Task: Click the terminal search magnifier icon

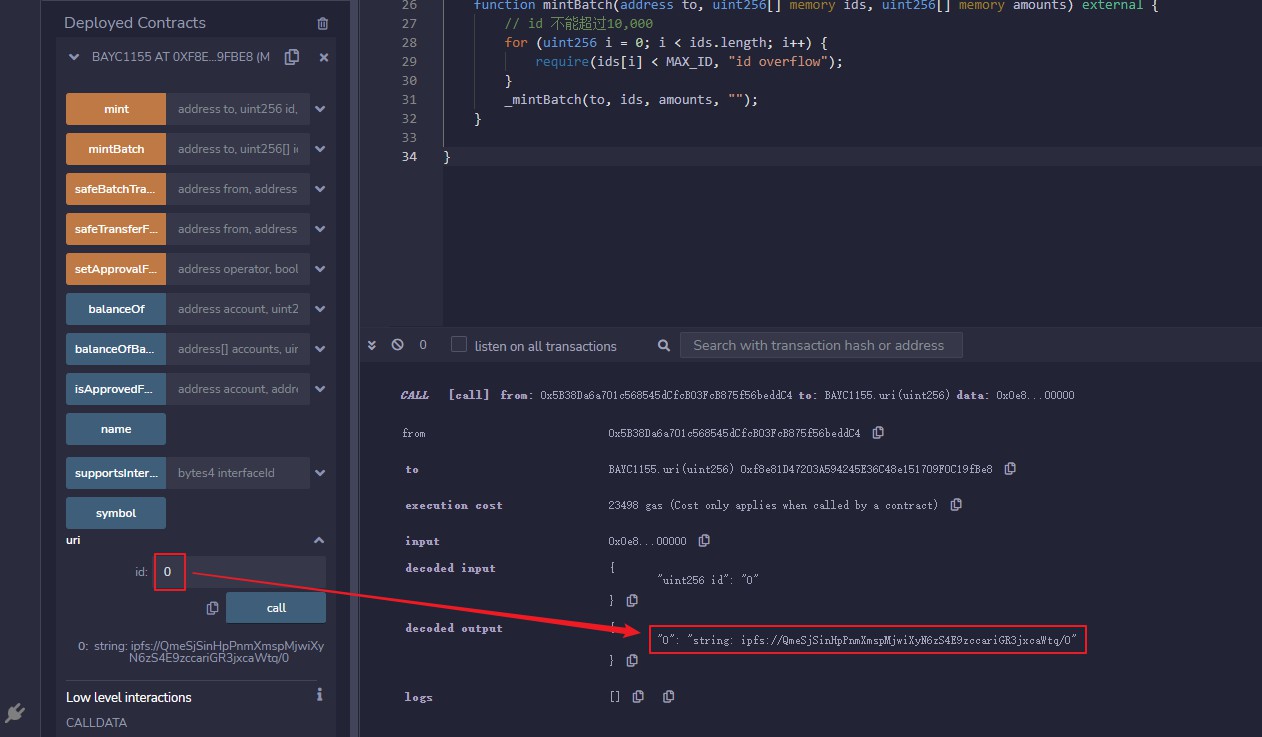Action: click(664, 345)
